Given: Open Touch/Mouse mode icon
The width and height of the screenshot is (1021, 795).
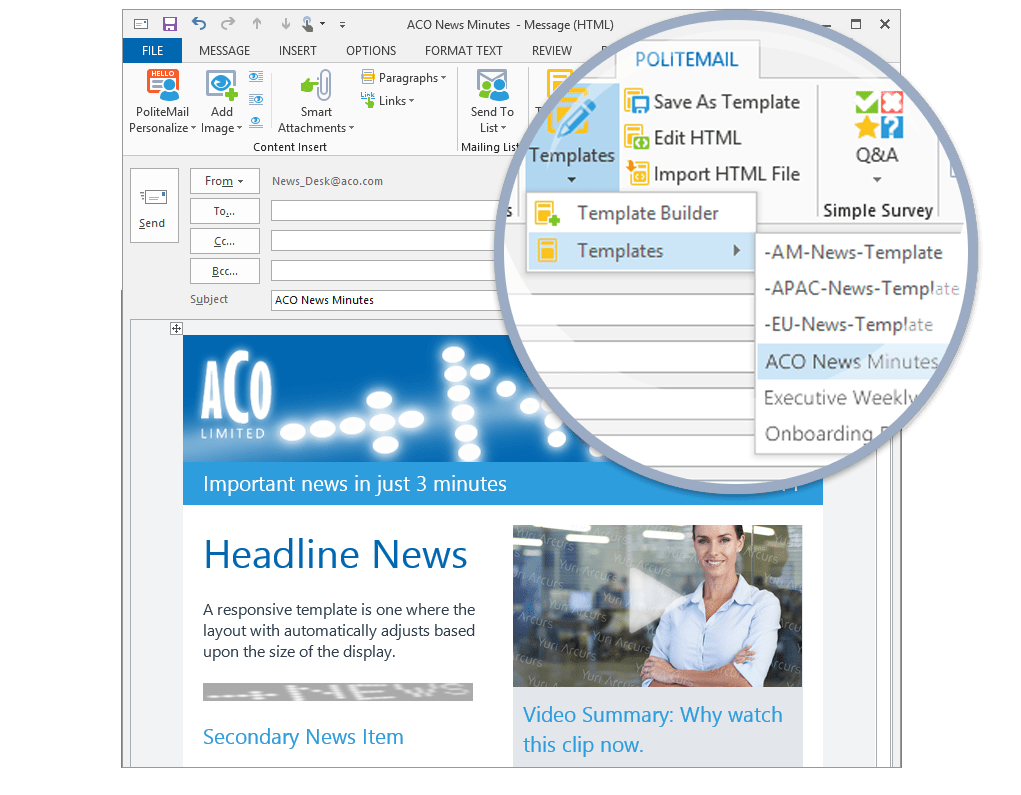Looking at the screenshot, I should pyautogui.click(x=308, y=24).
